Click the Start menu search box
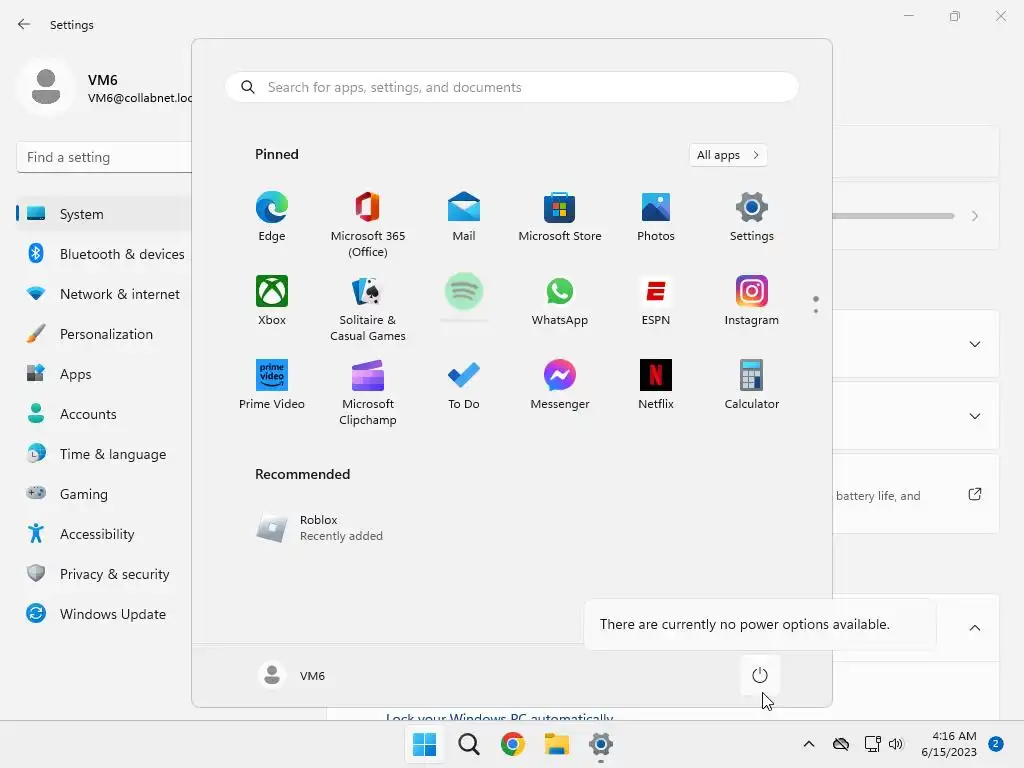The width and height of the screenshot is (1024, 768). click(x=512, y=87)
